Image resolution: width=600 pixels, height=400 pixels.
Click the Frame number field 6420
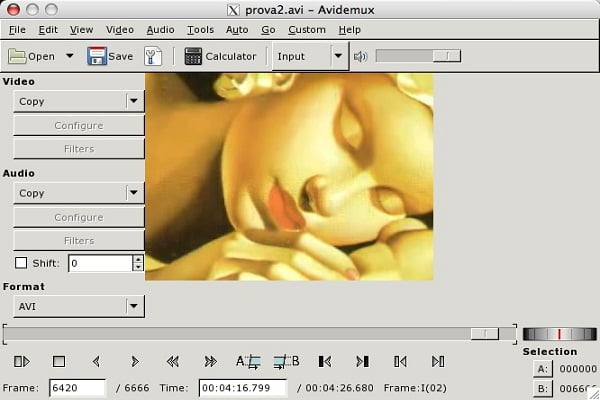pos(77,388)
